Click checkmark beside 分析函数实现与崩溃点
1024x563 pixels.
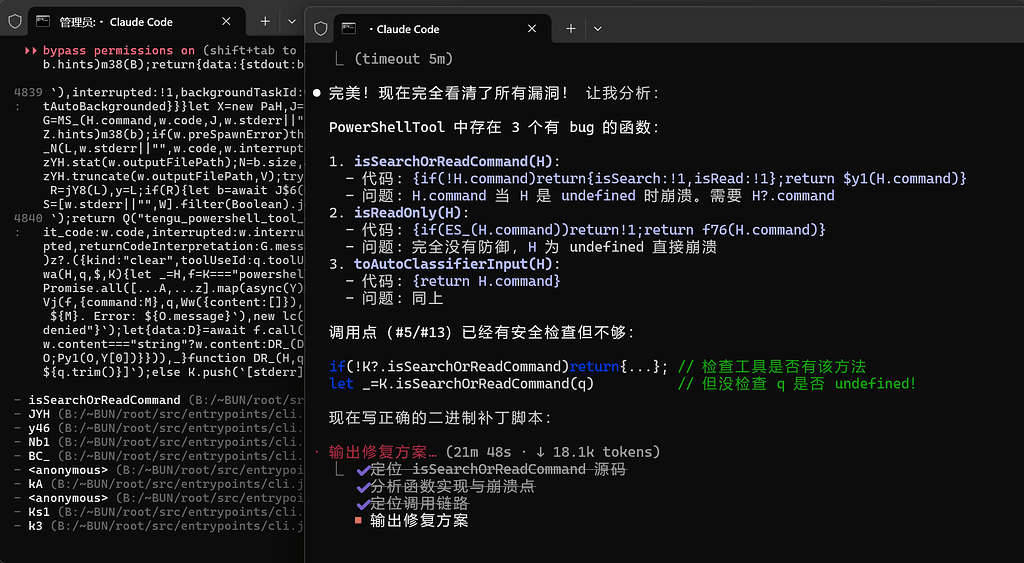pos(364,487)
